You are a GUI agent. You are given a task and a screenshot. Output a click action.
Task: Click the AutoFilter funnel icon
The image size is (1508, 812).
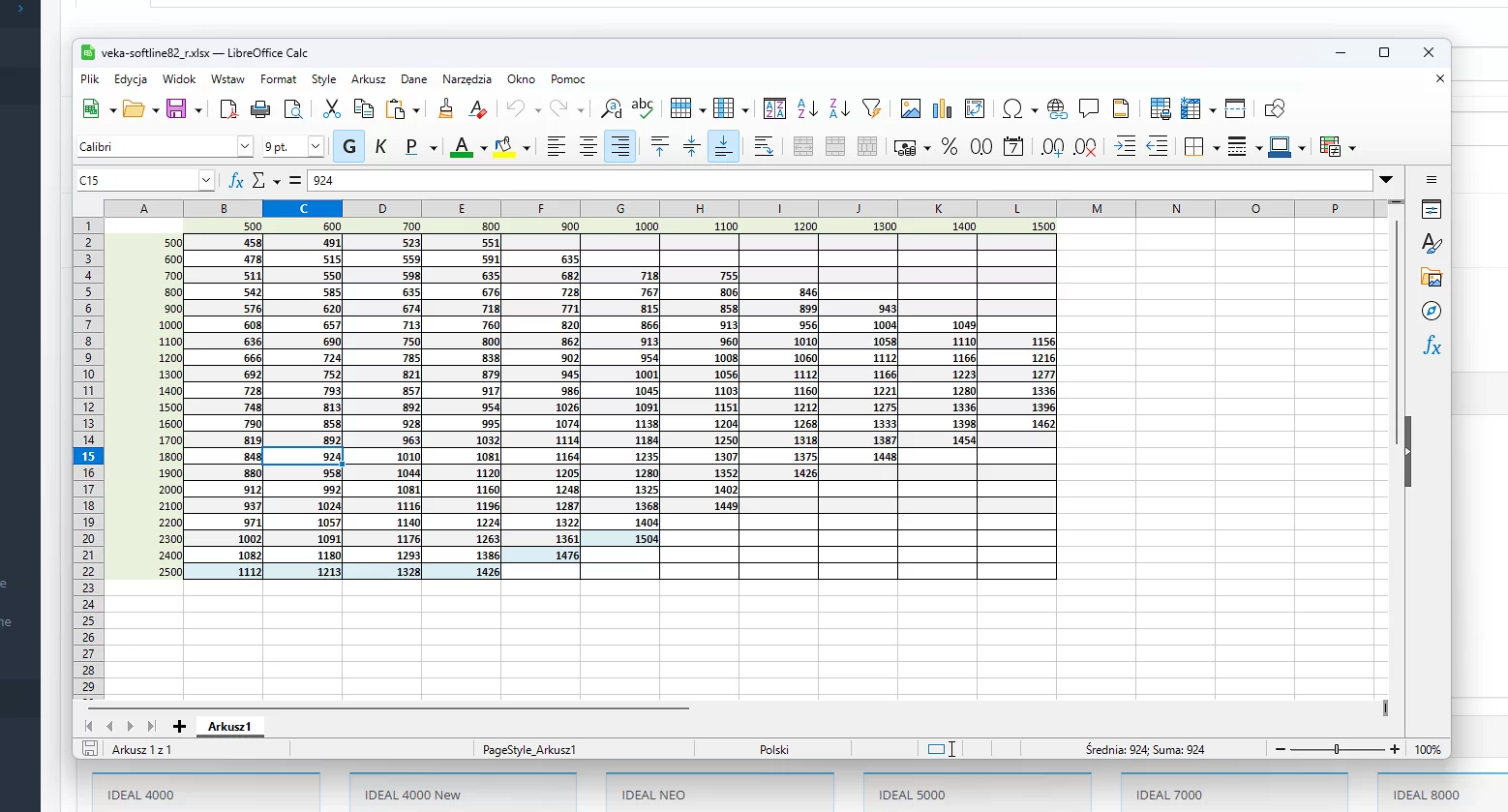point(871,109)
